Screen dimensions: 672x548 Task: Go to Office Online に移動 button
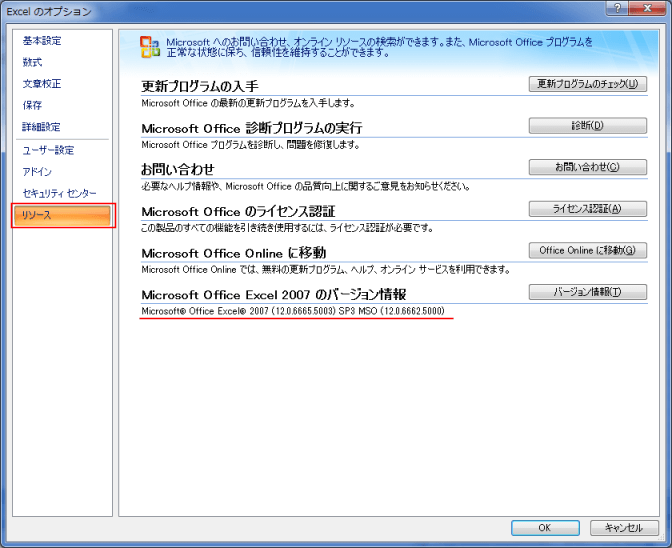[x=588, y=250]
